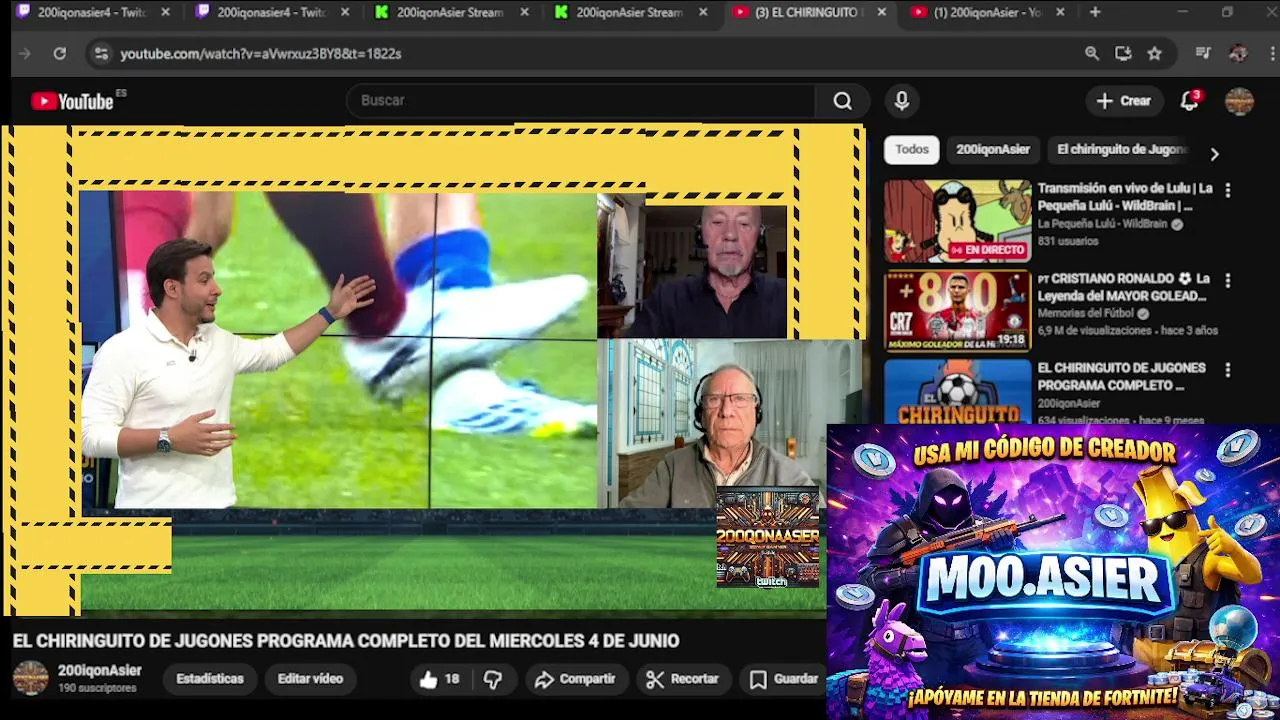This screenshot has width=1280, height=720.
Task: Select the 200iqonAsier filter chip
Action: (993, 149)
